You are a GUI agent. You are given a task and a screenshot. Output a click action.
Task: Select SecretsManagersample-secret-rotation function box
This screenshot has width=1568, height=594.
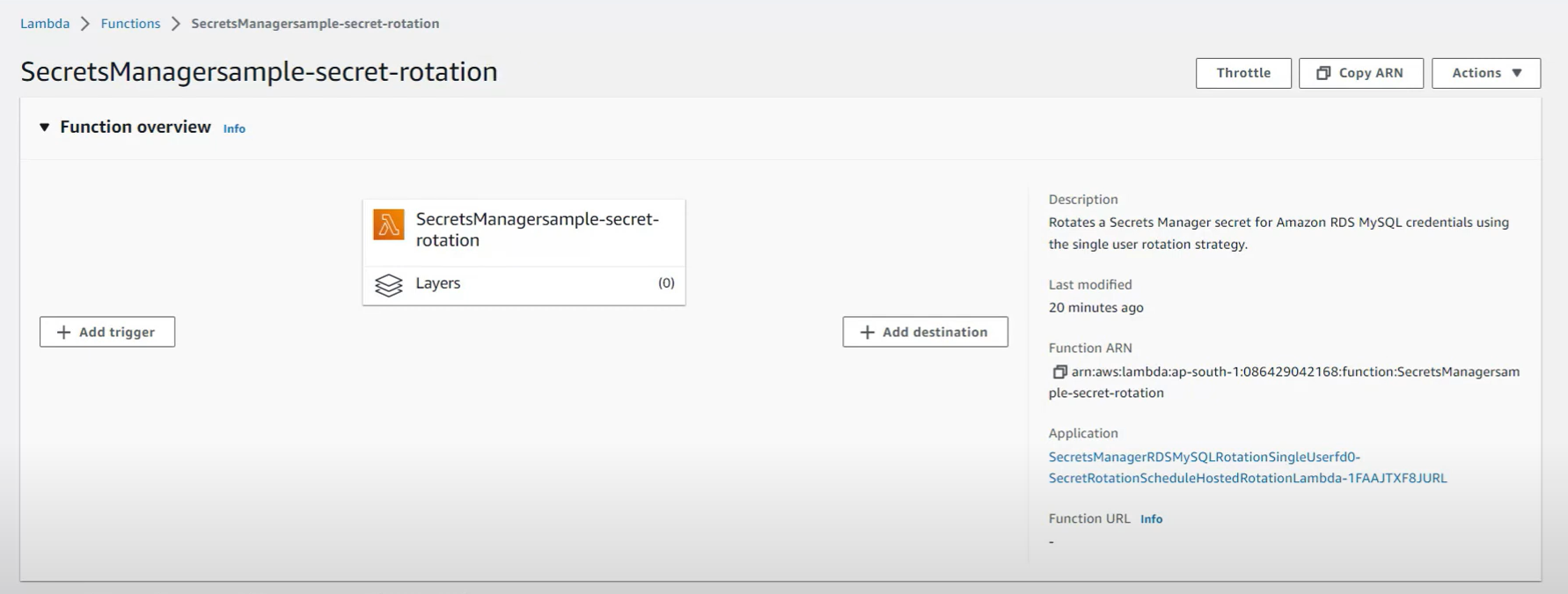pyautogui.click(x=524, y=231)
